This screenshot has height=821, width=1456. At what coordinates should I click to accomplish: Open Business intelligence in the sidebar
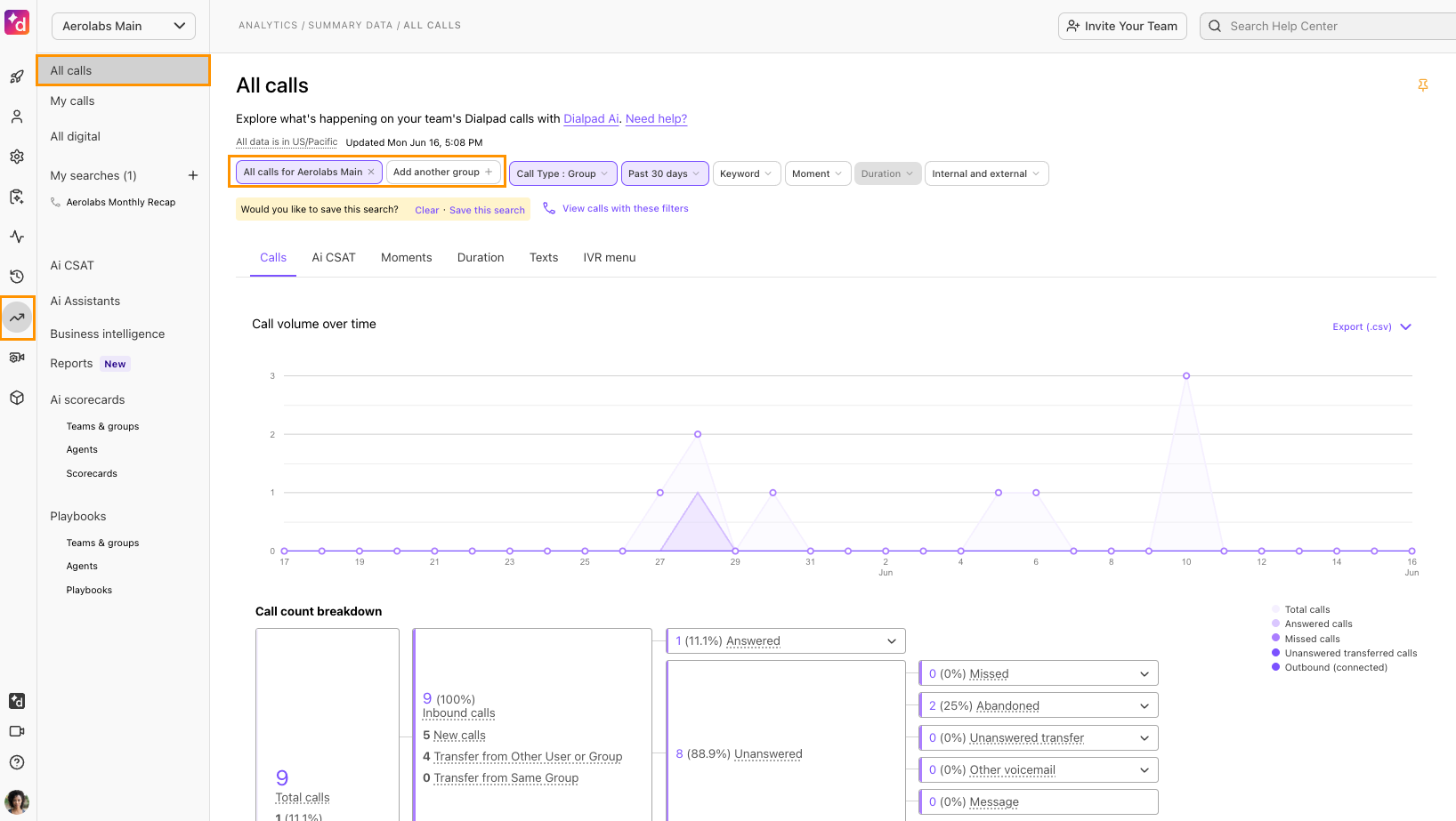pyautogui.click(x=108, y=334)
